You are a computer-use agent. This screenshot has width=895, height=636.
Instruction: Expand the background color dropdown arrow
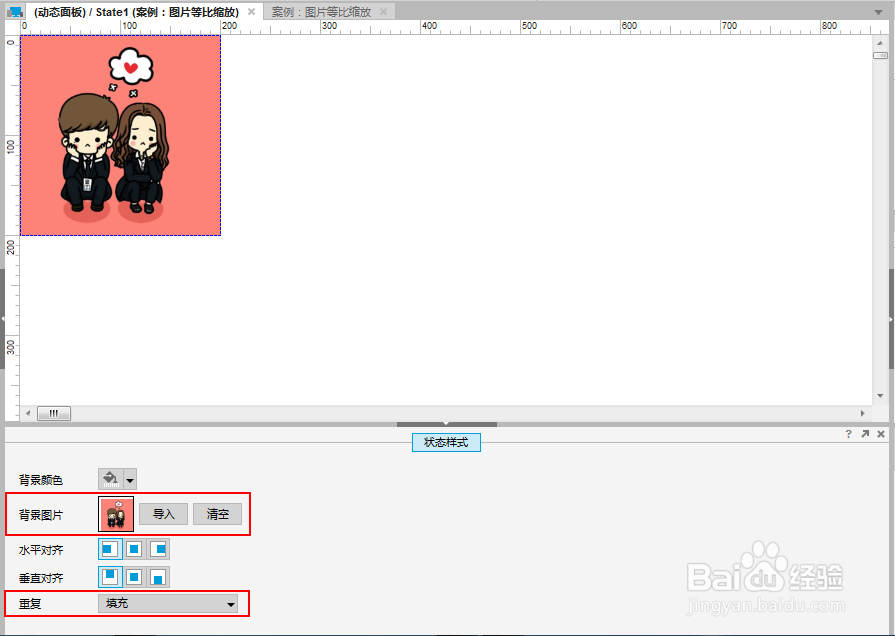(130, 480)
